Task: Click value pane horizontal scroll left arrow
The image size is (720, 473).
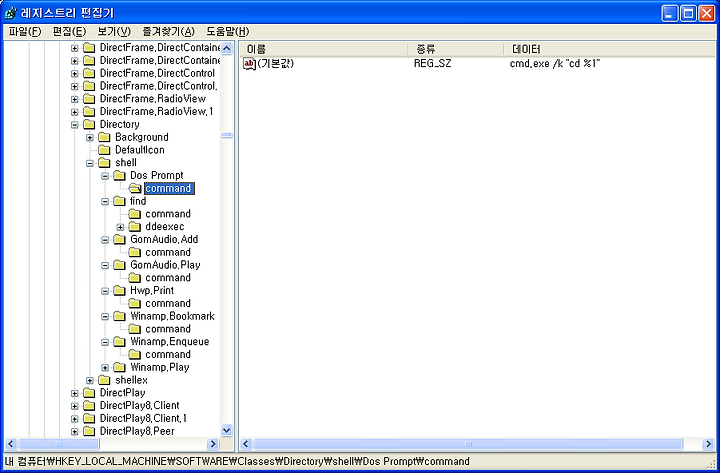Action: coord(246,444)
